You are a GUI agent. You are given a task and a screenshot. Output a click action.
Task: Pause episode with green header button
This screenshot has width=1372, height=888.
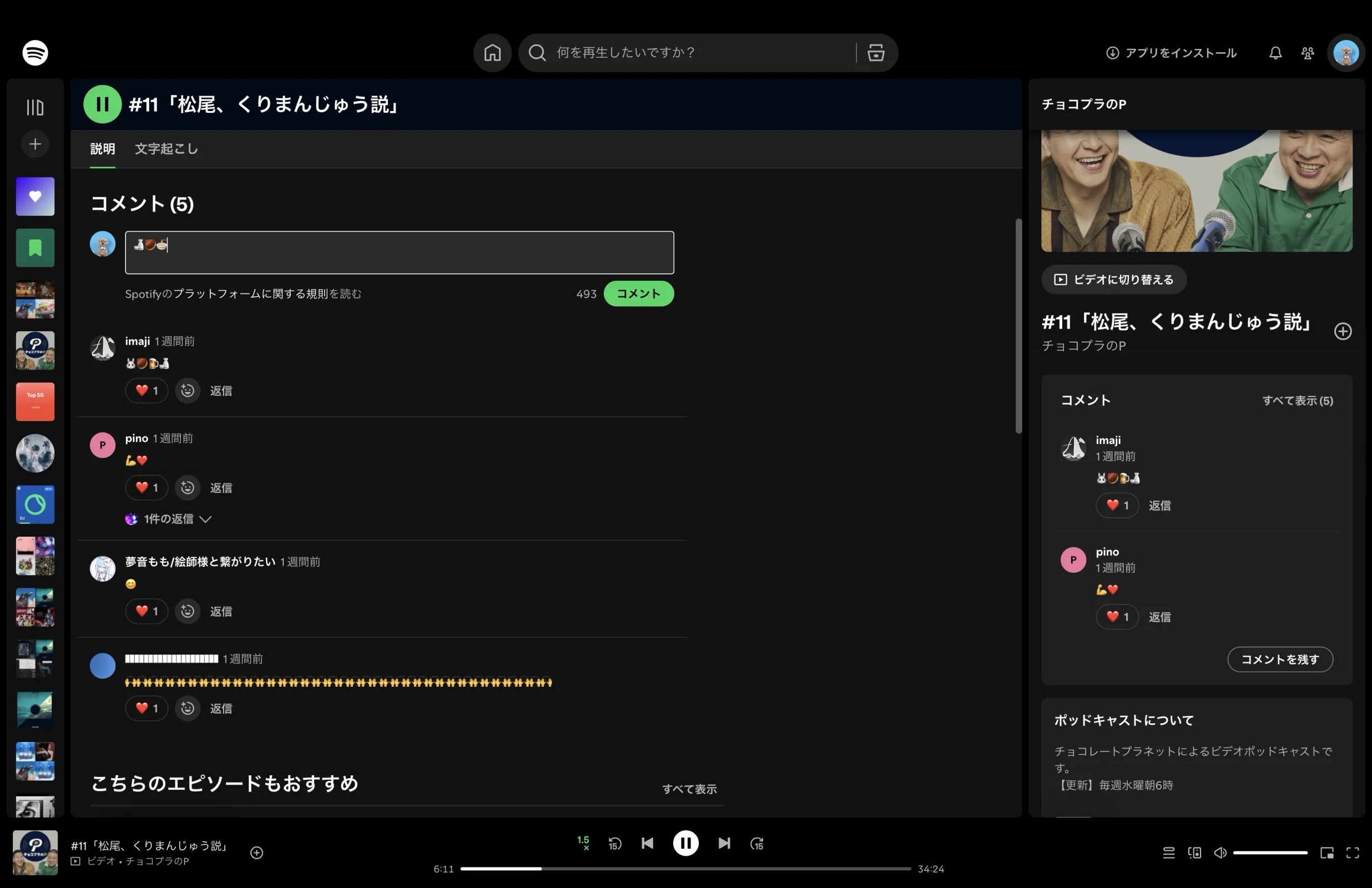pyautogui.click(x=103, y=104)
